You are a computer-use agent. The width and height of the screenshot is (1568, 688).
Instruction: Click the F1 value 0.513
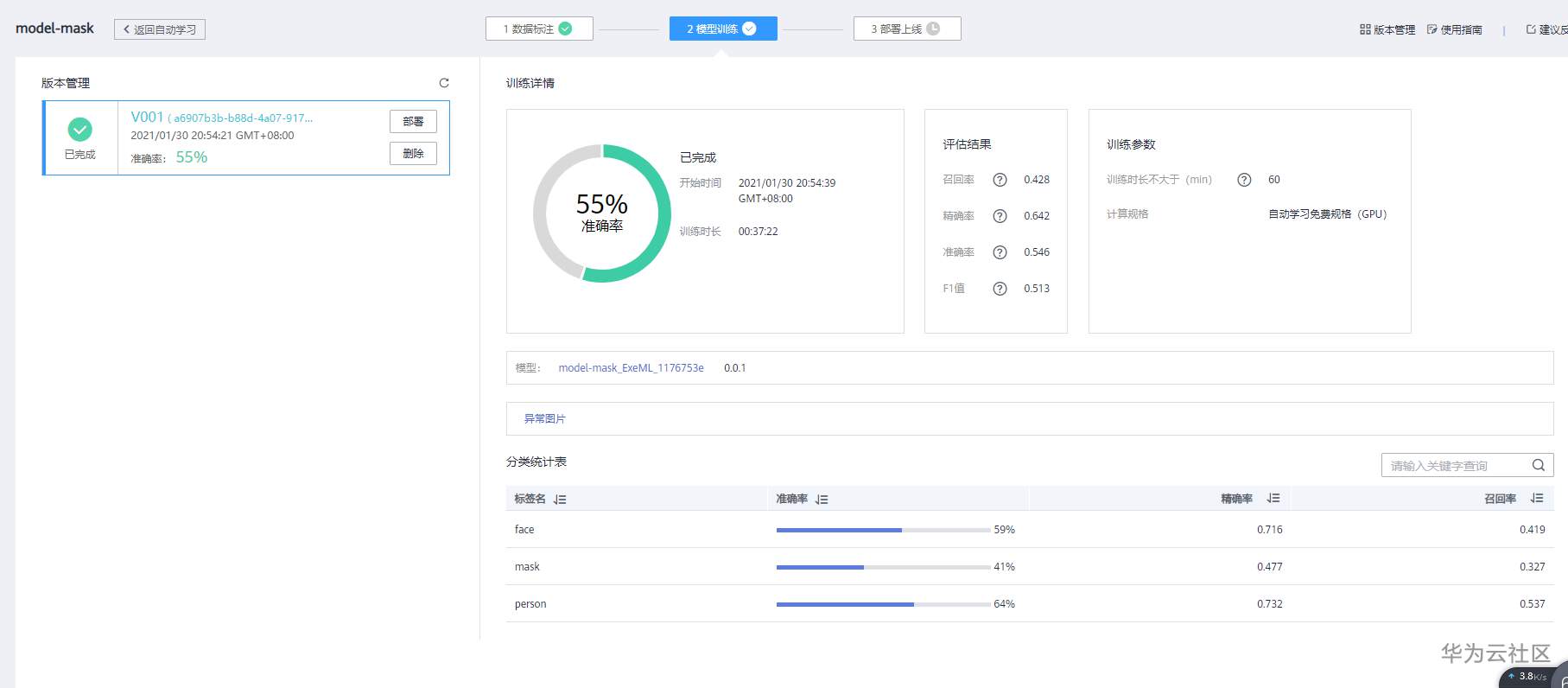point(1037,289)
